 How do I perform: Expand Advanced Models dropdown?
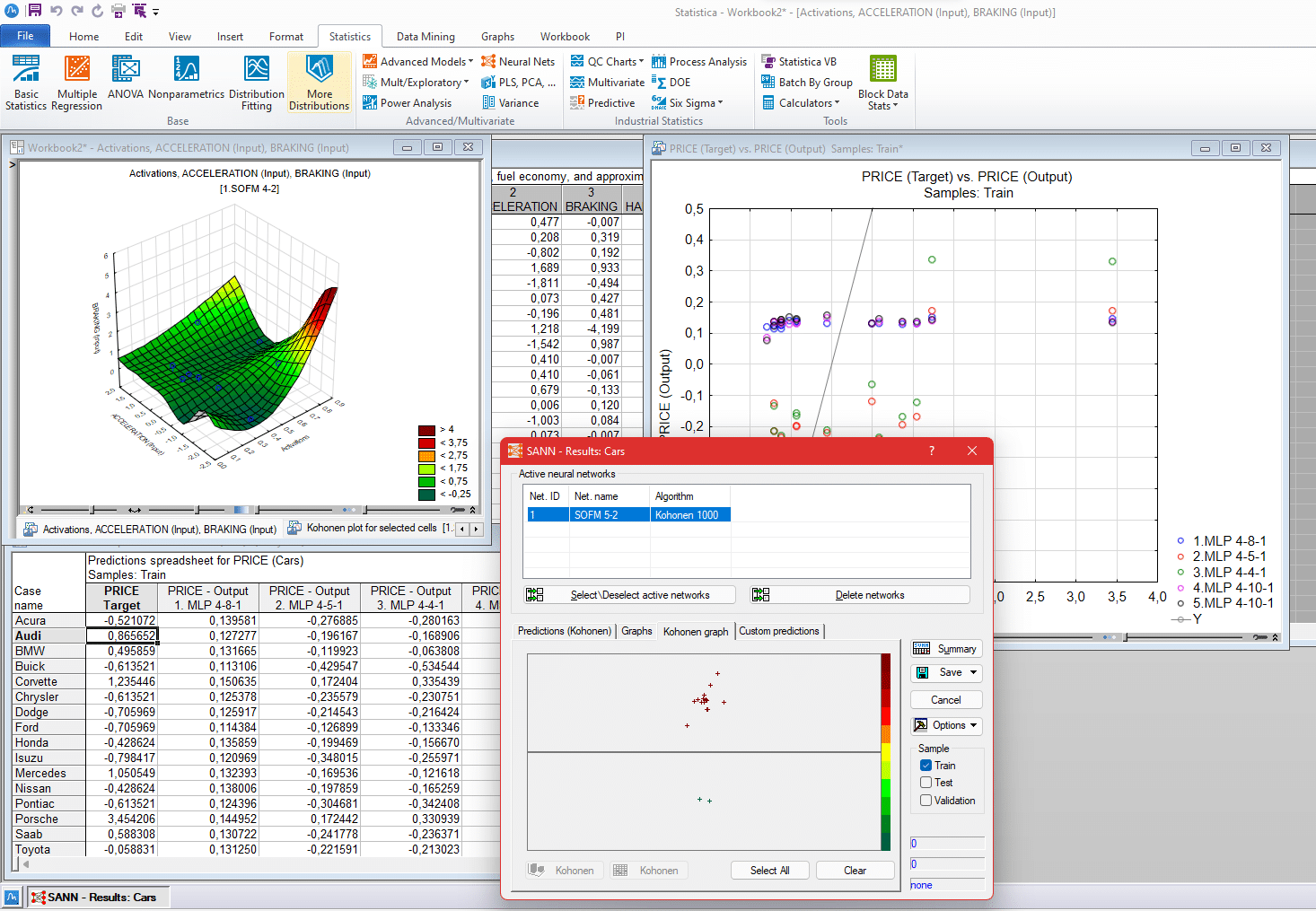click(470, 61)
